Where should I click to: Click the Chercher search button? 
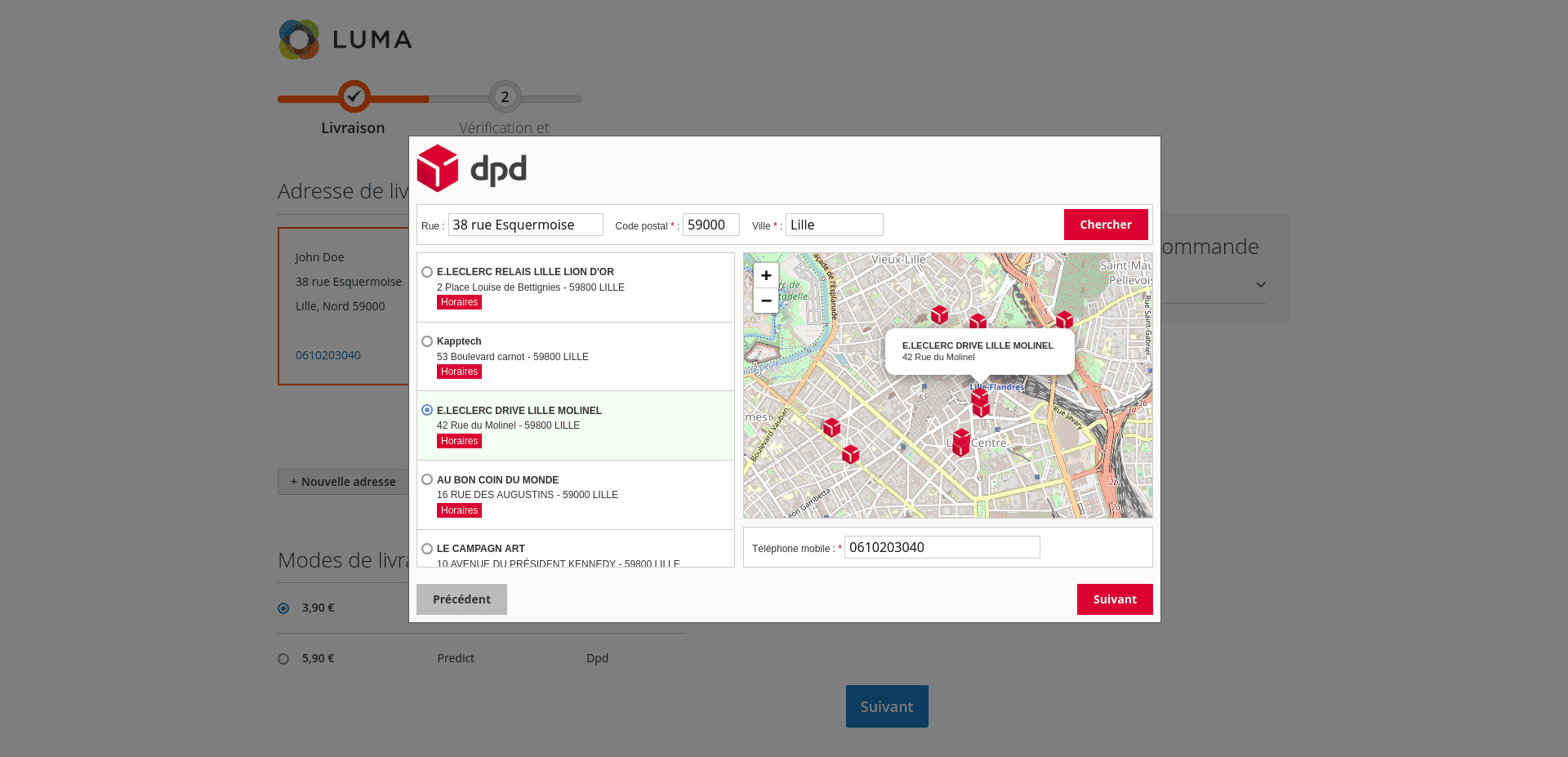tap(1105, 224)
